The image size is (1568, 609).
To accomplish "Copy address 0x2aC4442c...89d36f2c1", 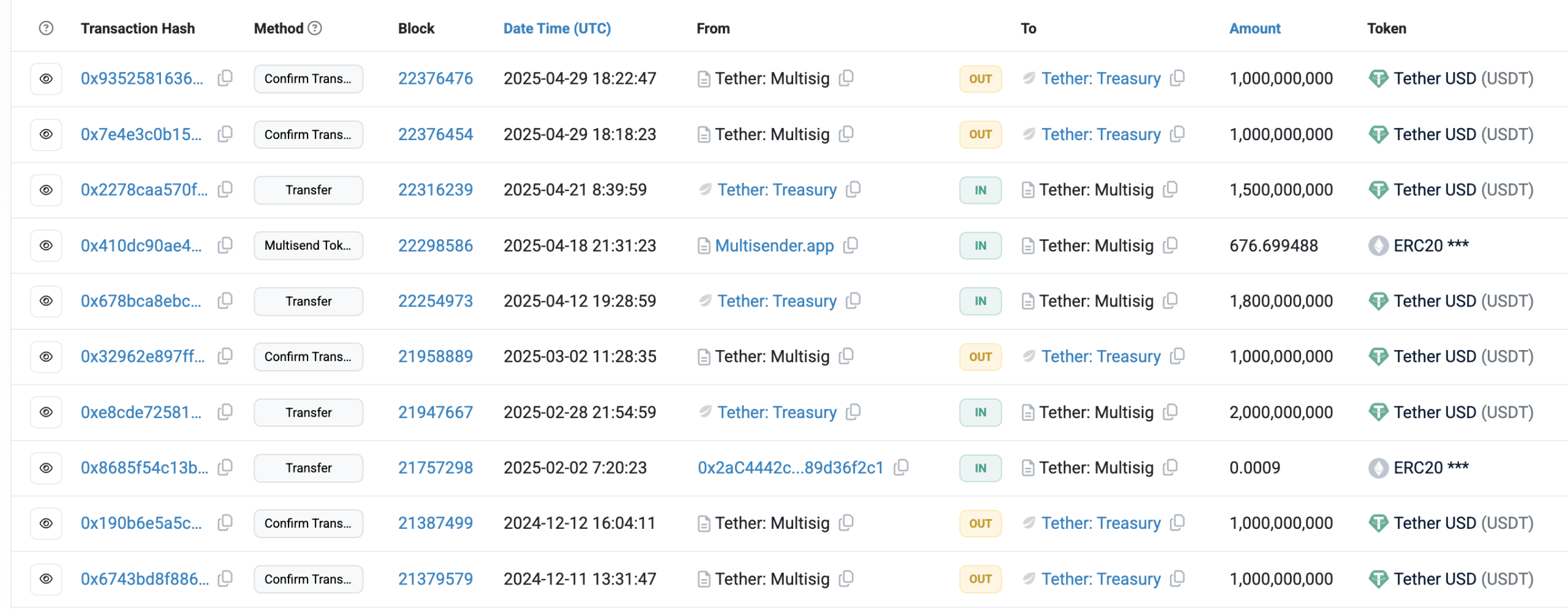I will click(900, 468).
